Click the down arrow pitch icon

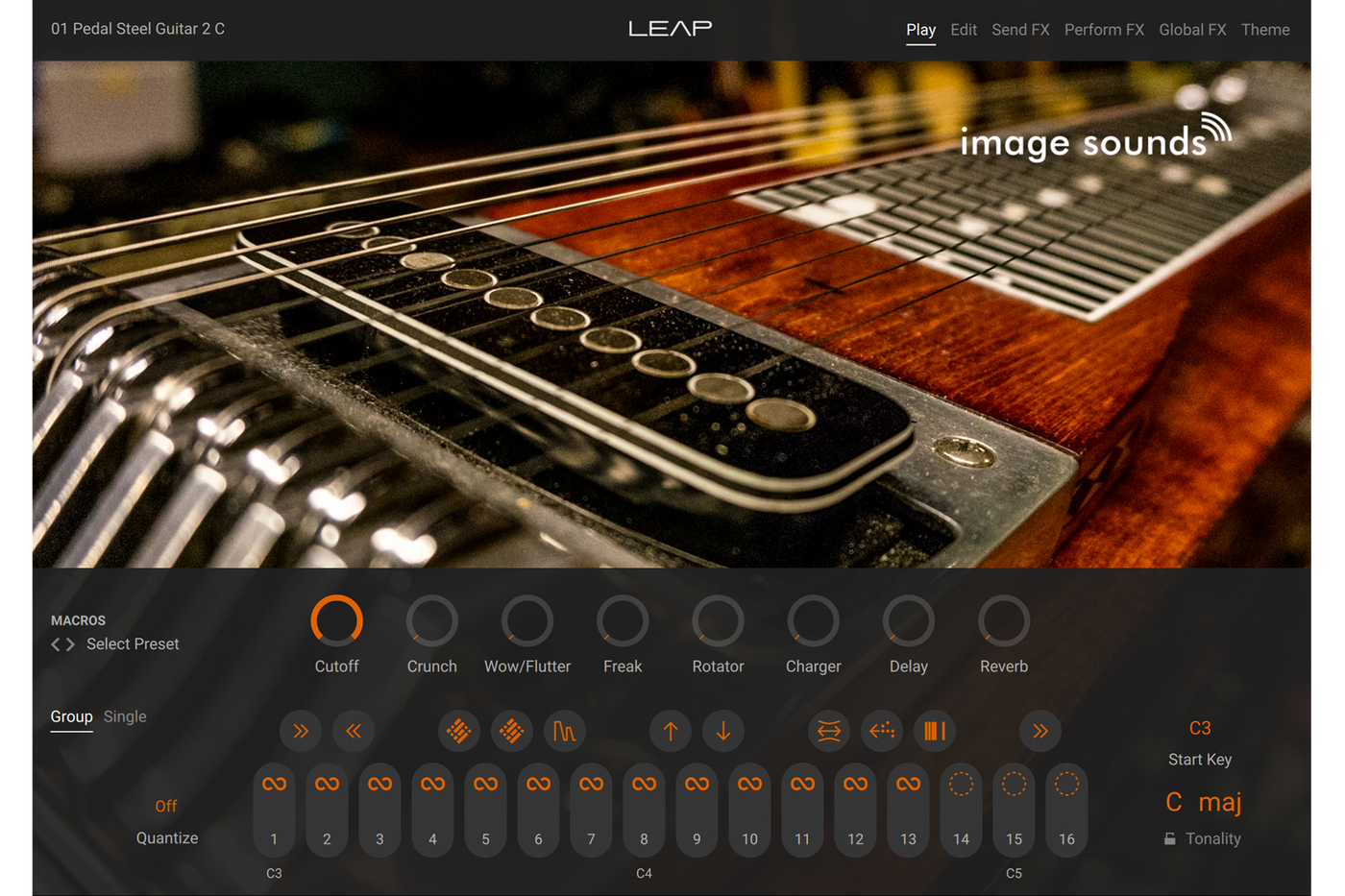pyautogui.click(x=723, y=732)
